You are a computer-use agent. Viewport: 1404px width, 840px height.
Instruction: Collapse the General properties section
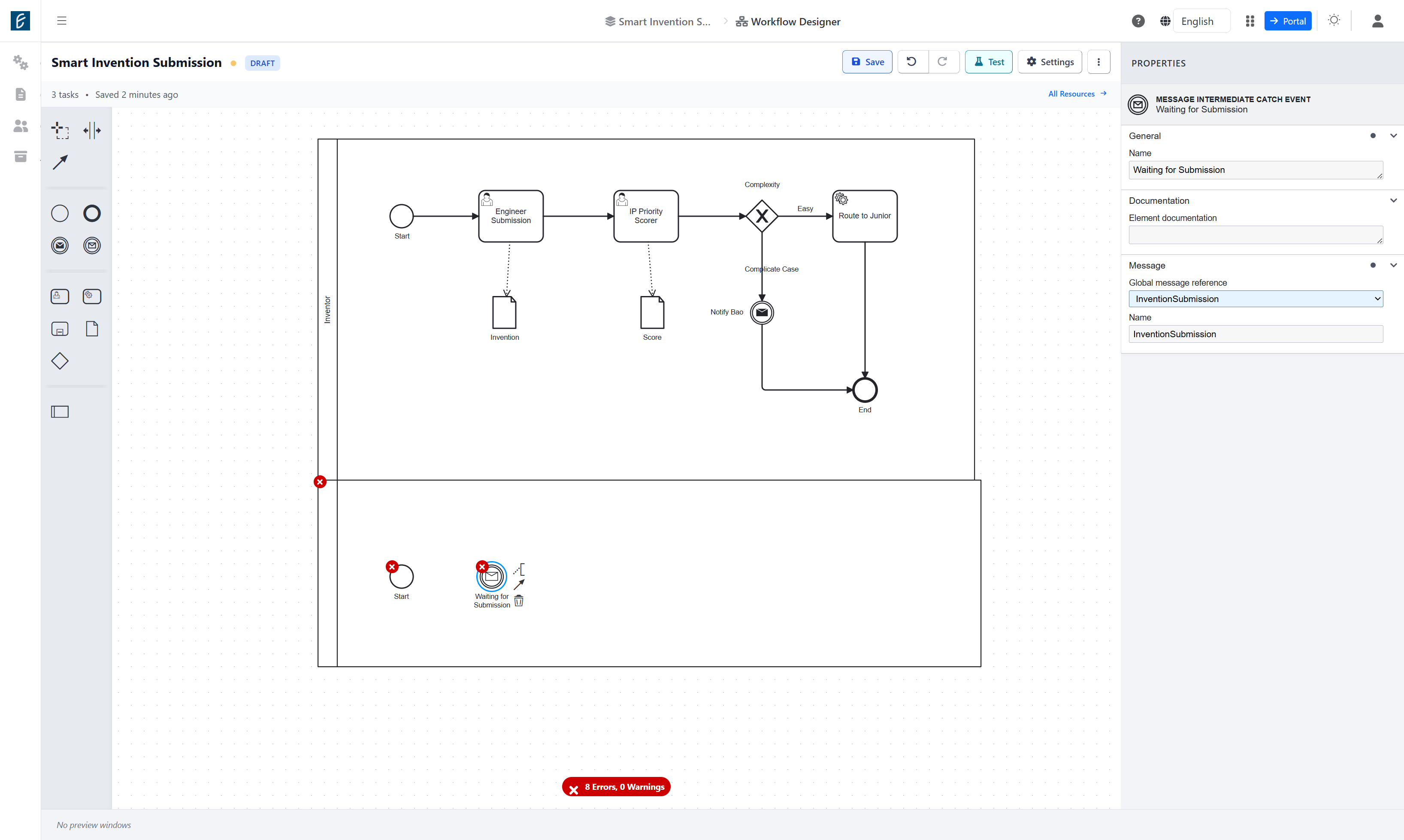(1393, 136)
